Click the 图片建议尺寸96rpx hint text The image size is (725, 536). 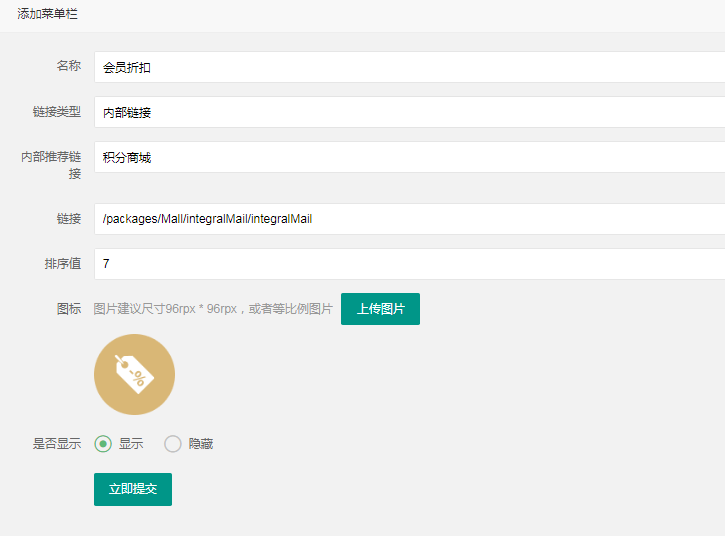(213, 309)
